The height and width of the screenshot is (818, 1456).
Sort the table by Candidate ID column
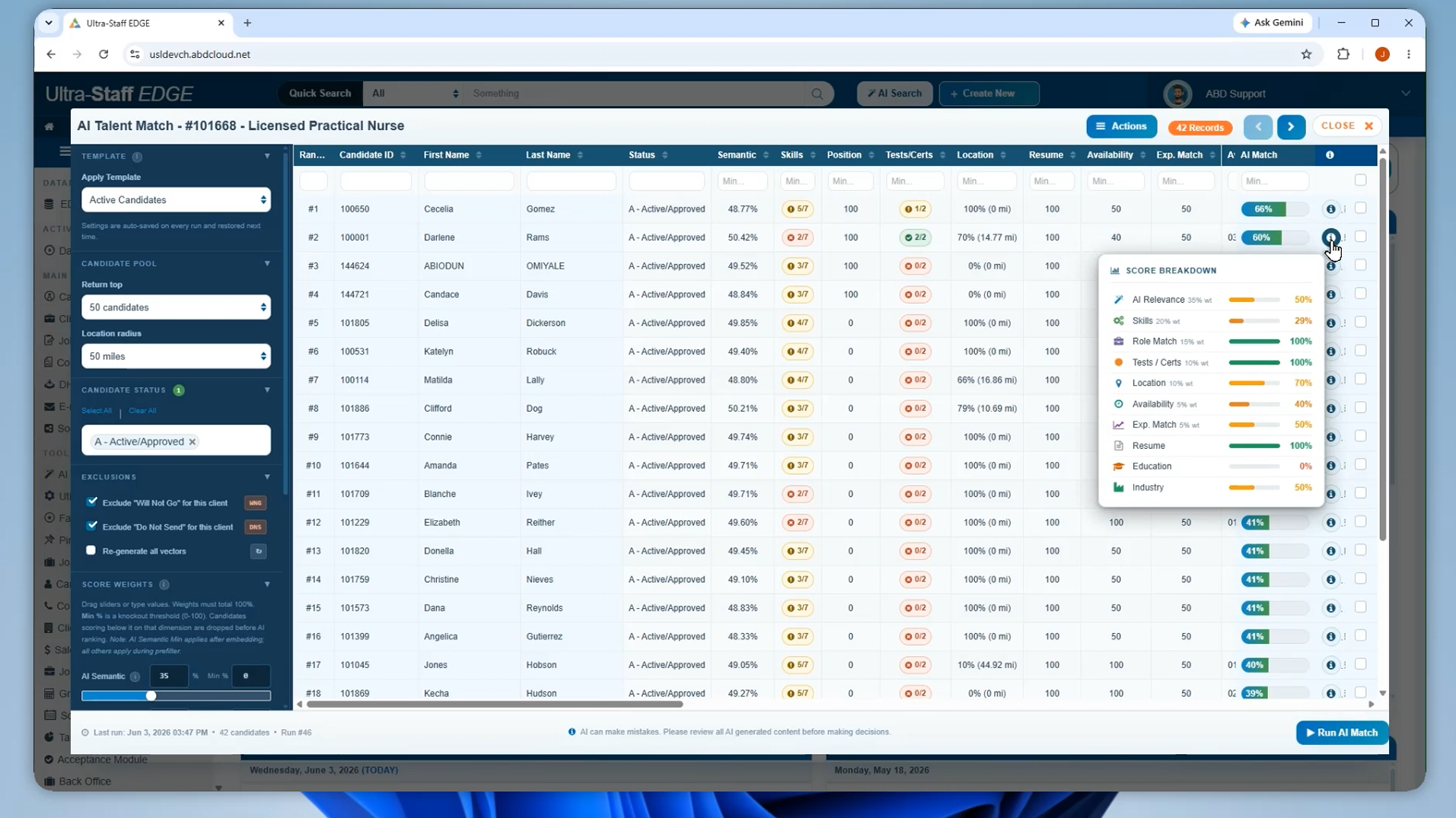(x=373, y=155)
